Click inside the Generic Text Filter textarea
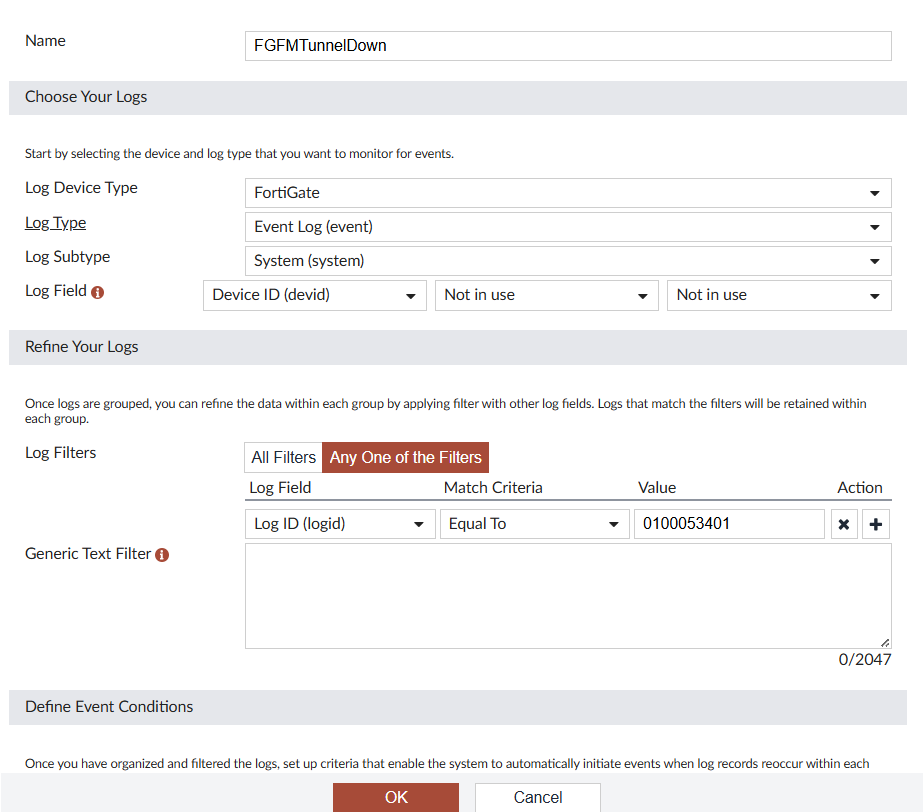923x812 pixels. (568, 596)
